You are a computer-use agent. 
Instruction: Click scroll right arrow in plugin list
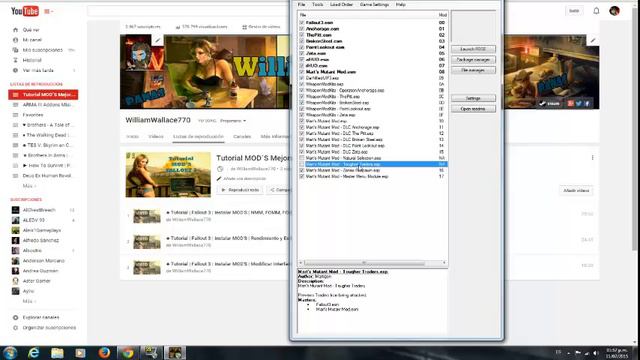444,263
